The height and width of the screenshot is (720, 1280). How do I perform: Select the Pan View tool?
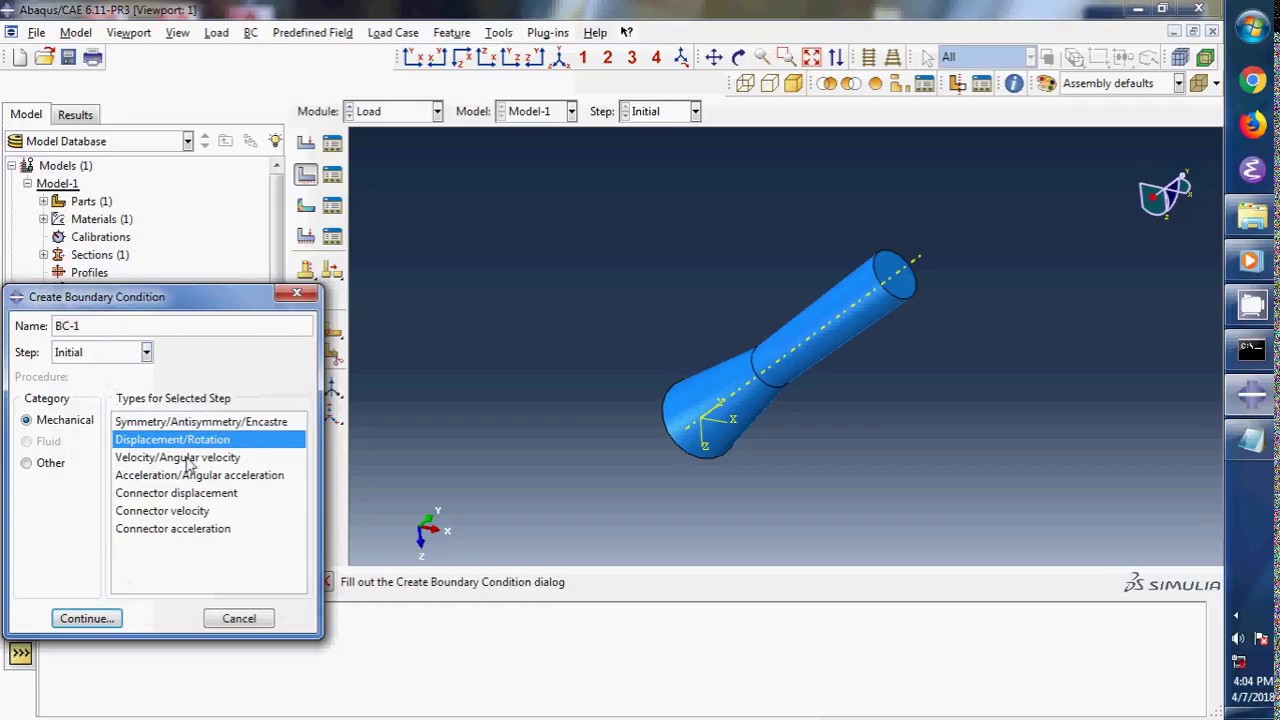pos(714,58)
